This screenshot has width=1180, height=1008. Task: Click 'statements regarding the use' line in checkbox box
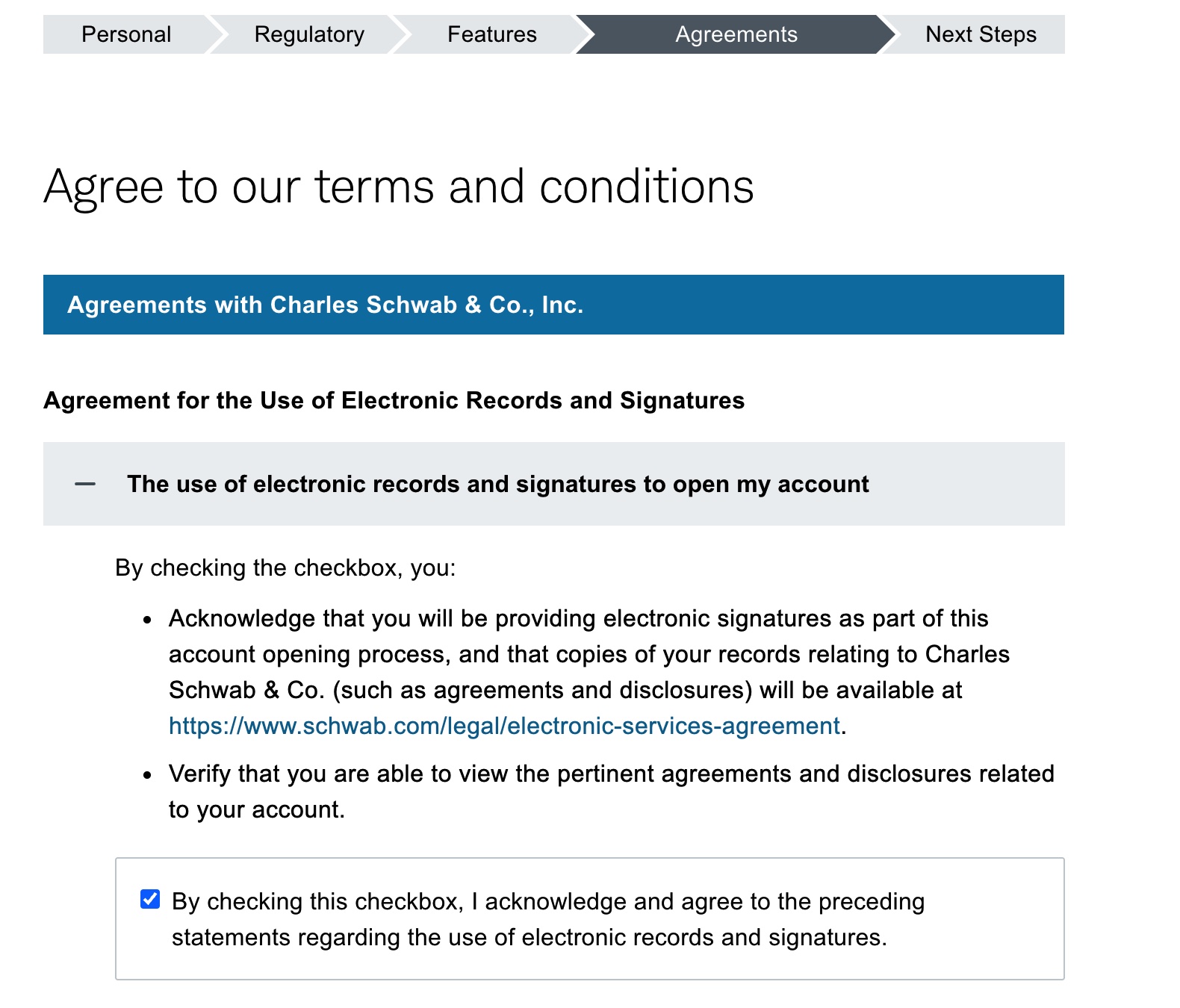click(x=530, y=937)
